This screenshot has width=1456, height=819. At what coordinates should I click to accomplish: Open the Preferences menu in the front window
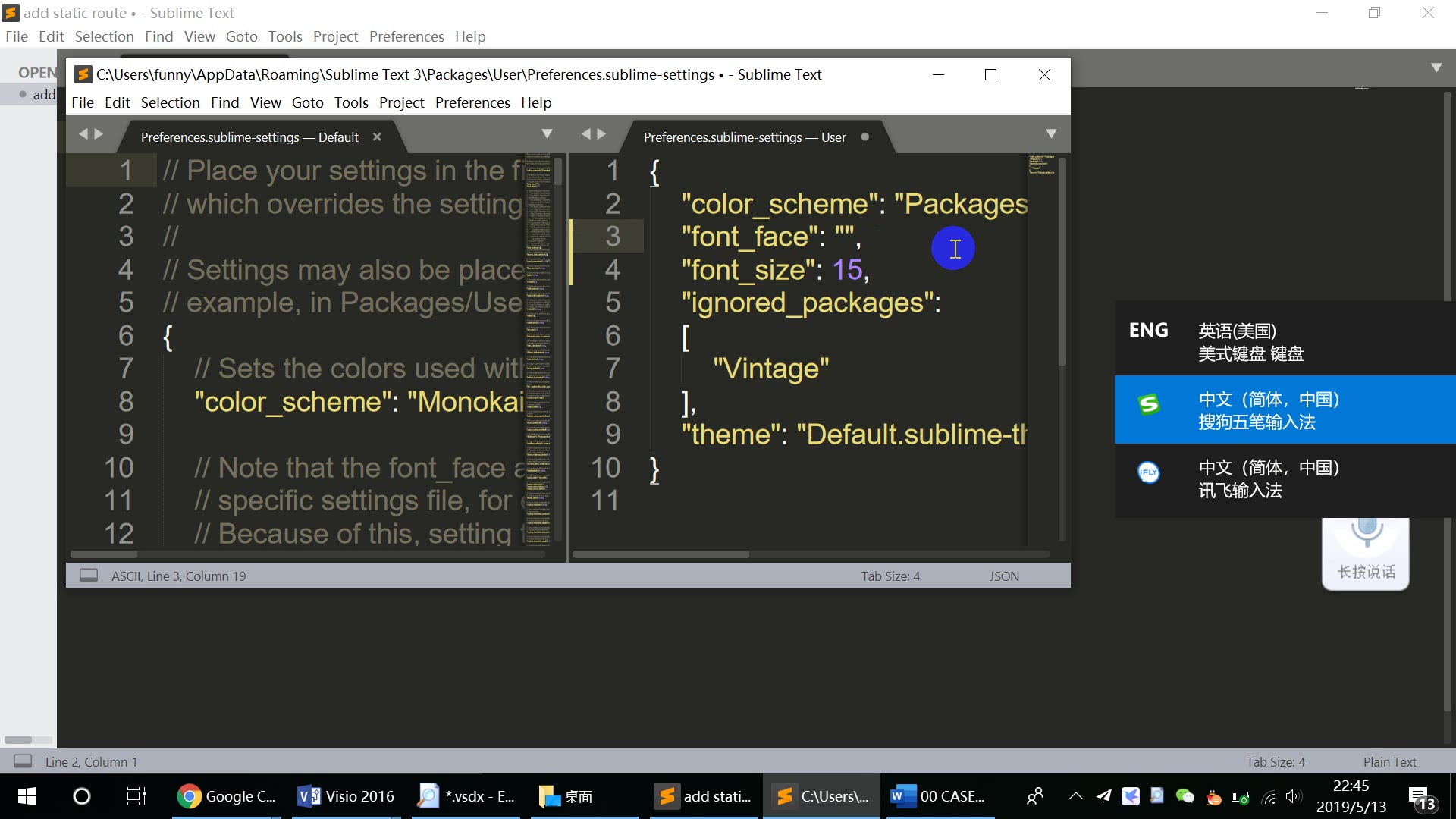point(472,102)
